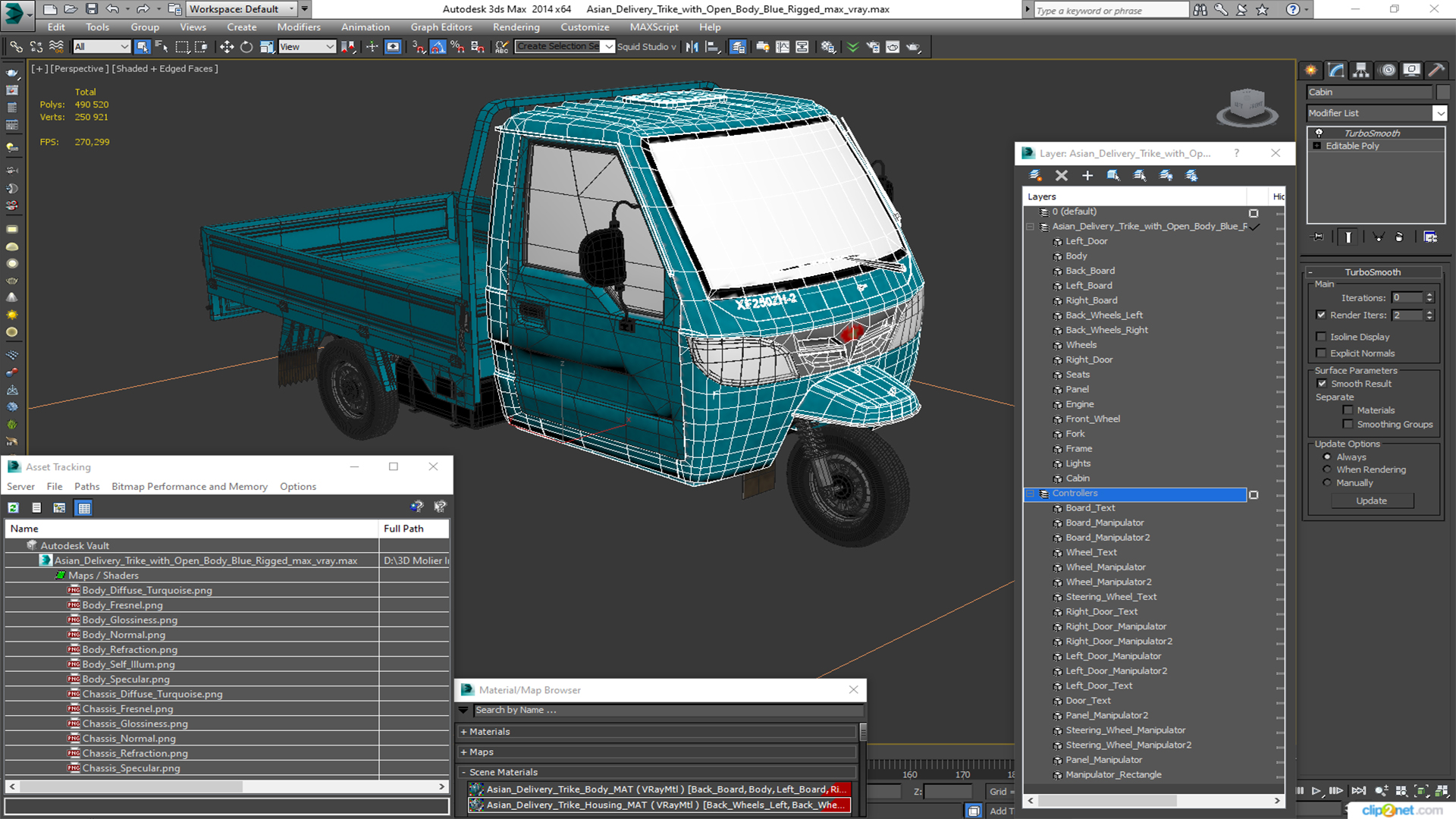Open the selection filter All dropdown
1456x819 pixels.
pos(102,47)
